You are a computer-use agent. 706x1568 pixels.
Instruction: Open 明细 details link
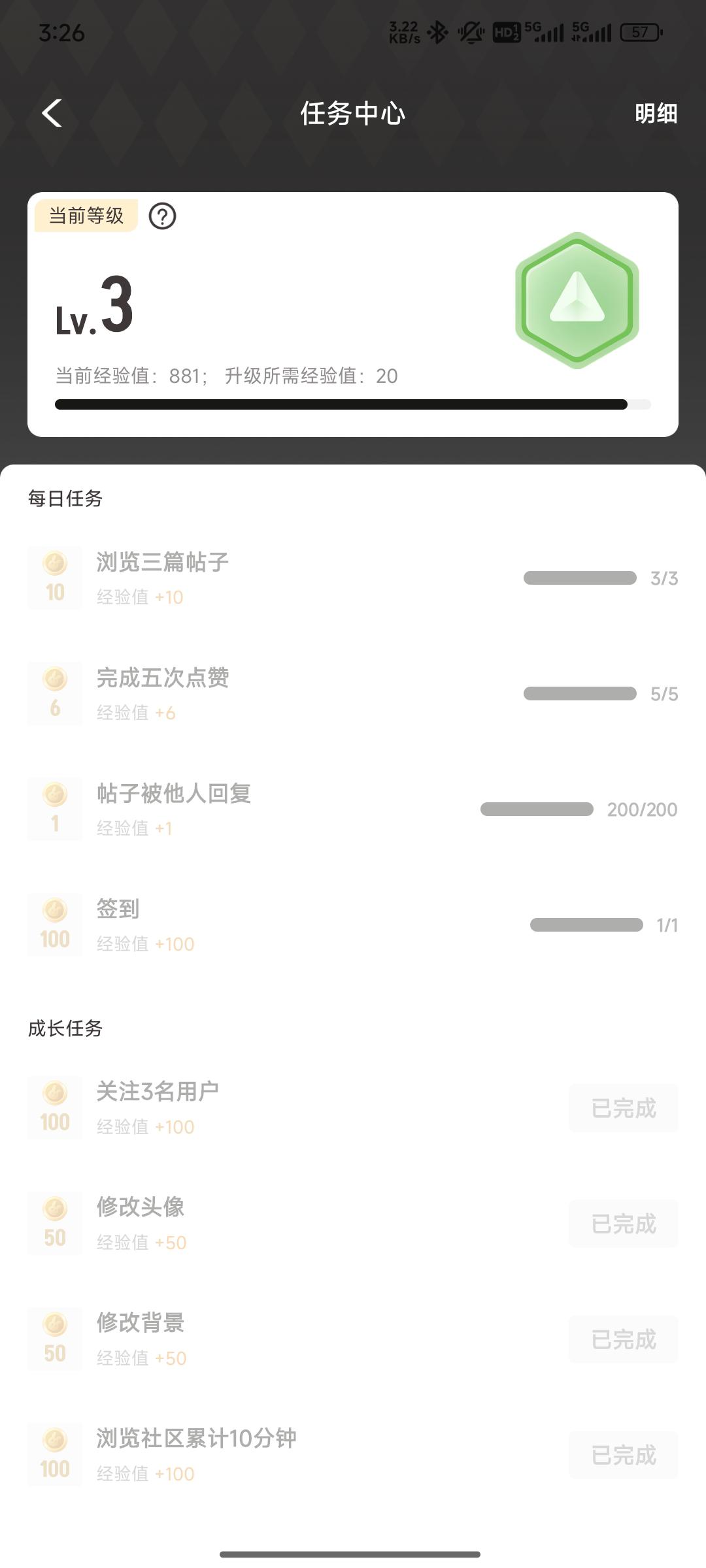(x=656, y=114)
